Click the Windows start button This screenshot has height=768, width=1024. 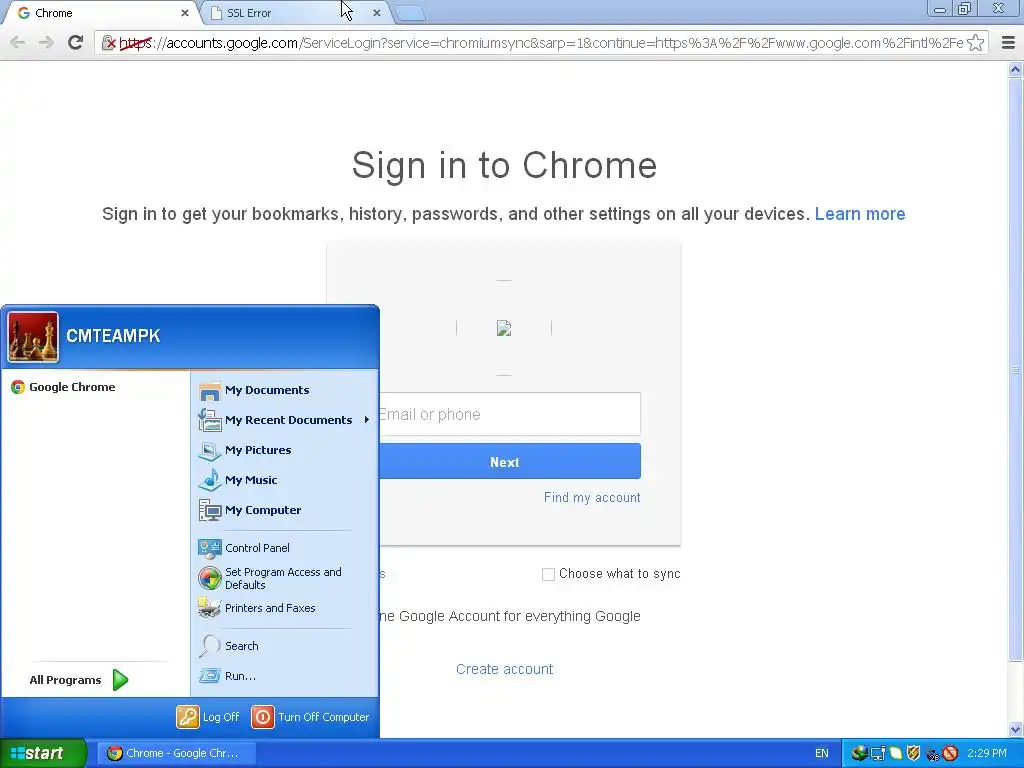point(42,753)
